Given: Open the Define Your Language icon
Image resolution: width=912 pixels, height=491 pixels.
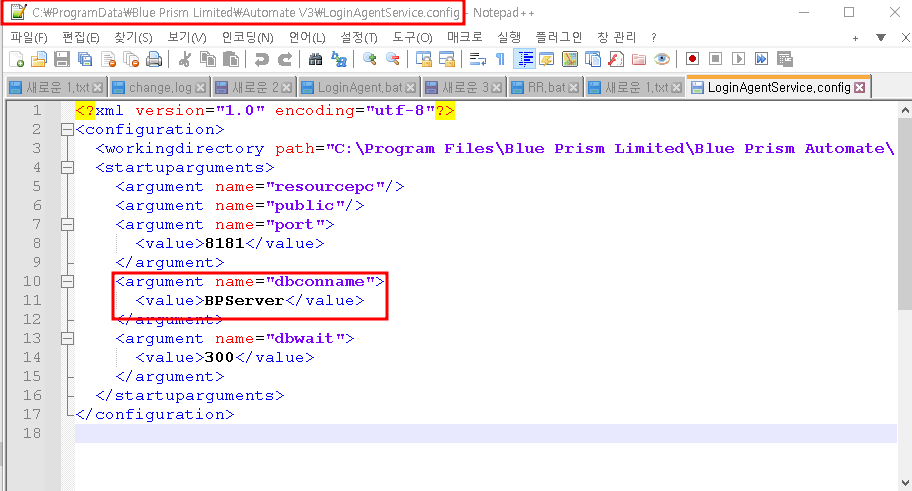Looking at the screenshot, I should [x=547, y=59].
